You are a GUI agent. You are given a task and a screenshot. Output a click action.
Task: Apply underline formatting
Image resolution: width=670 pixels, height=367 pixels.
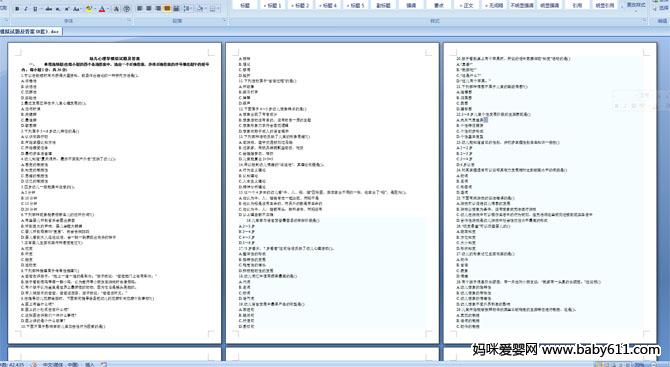coord(35,9)
